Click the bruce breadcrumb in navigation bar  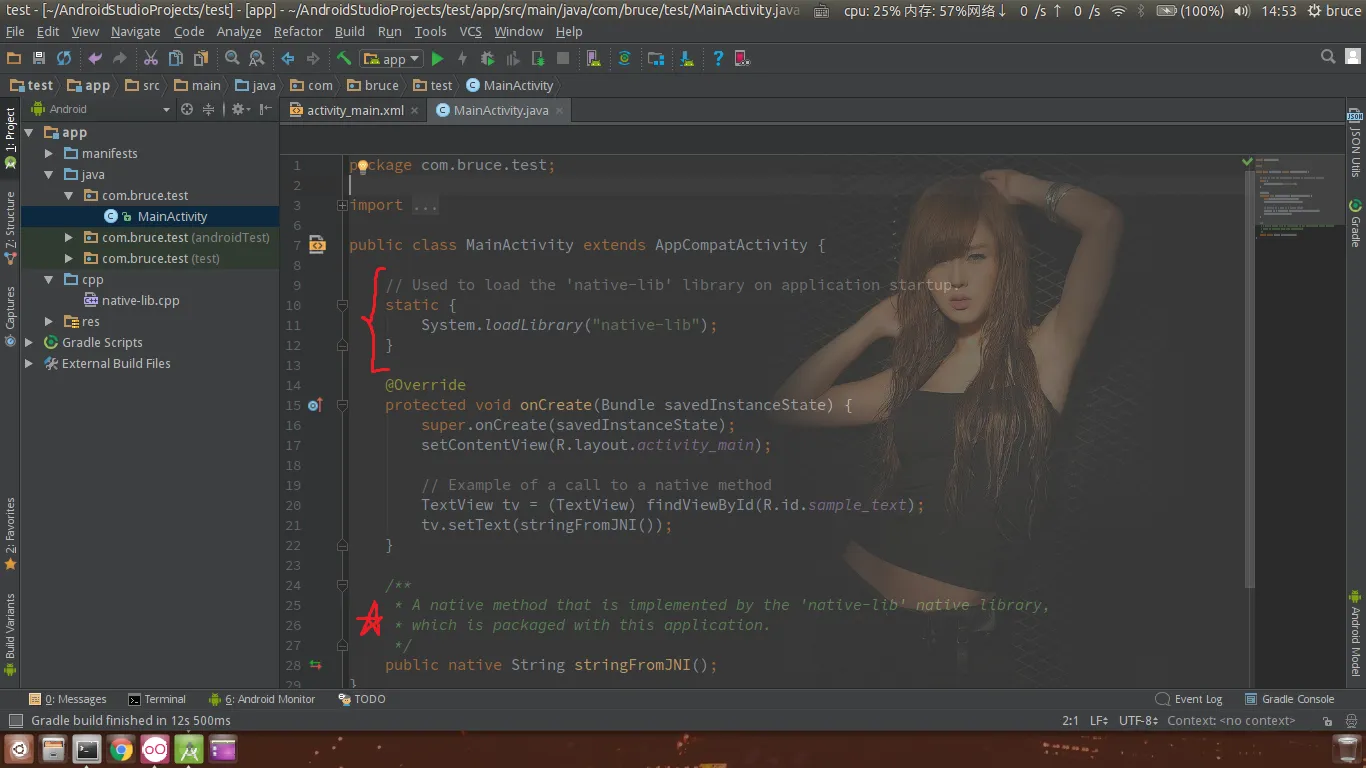pyautogui.click(x=372, y=85)
